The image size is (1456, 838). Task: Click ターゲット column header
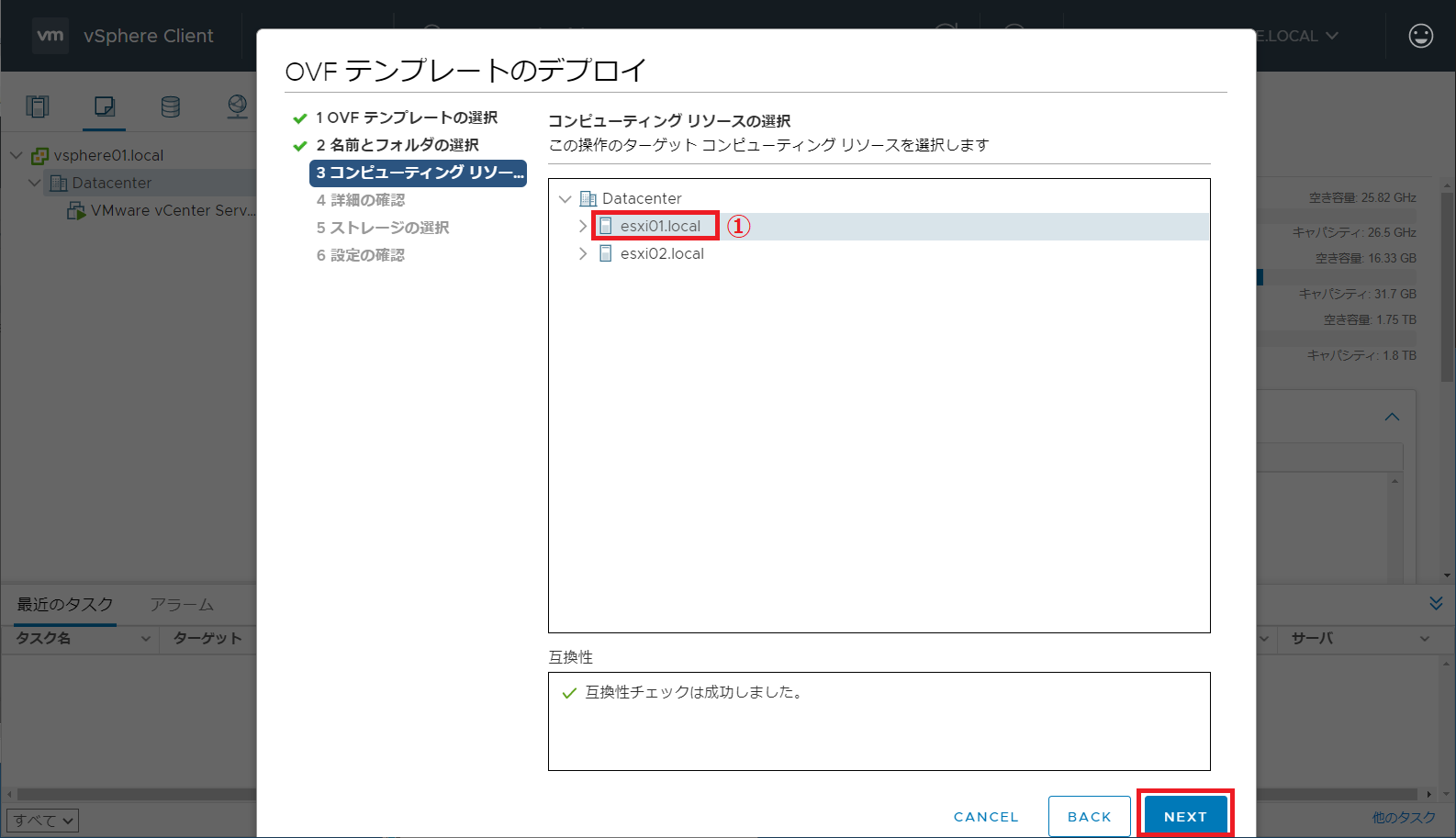coord(207,639)
